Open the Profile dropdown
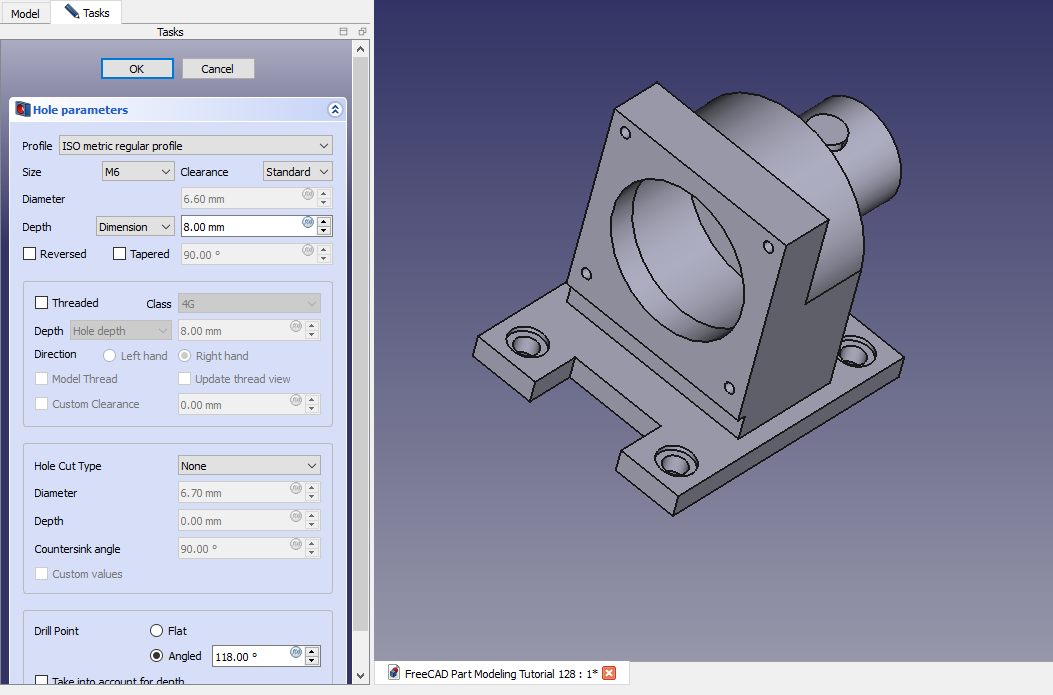1053x695 pixels. (x=195, y=146)
